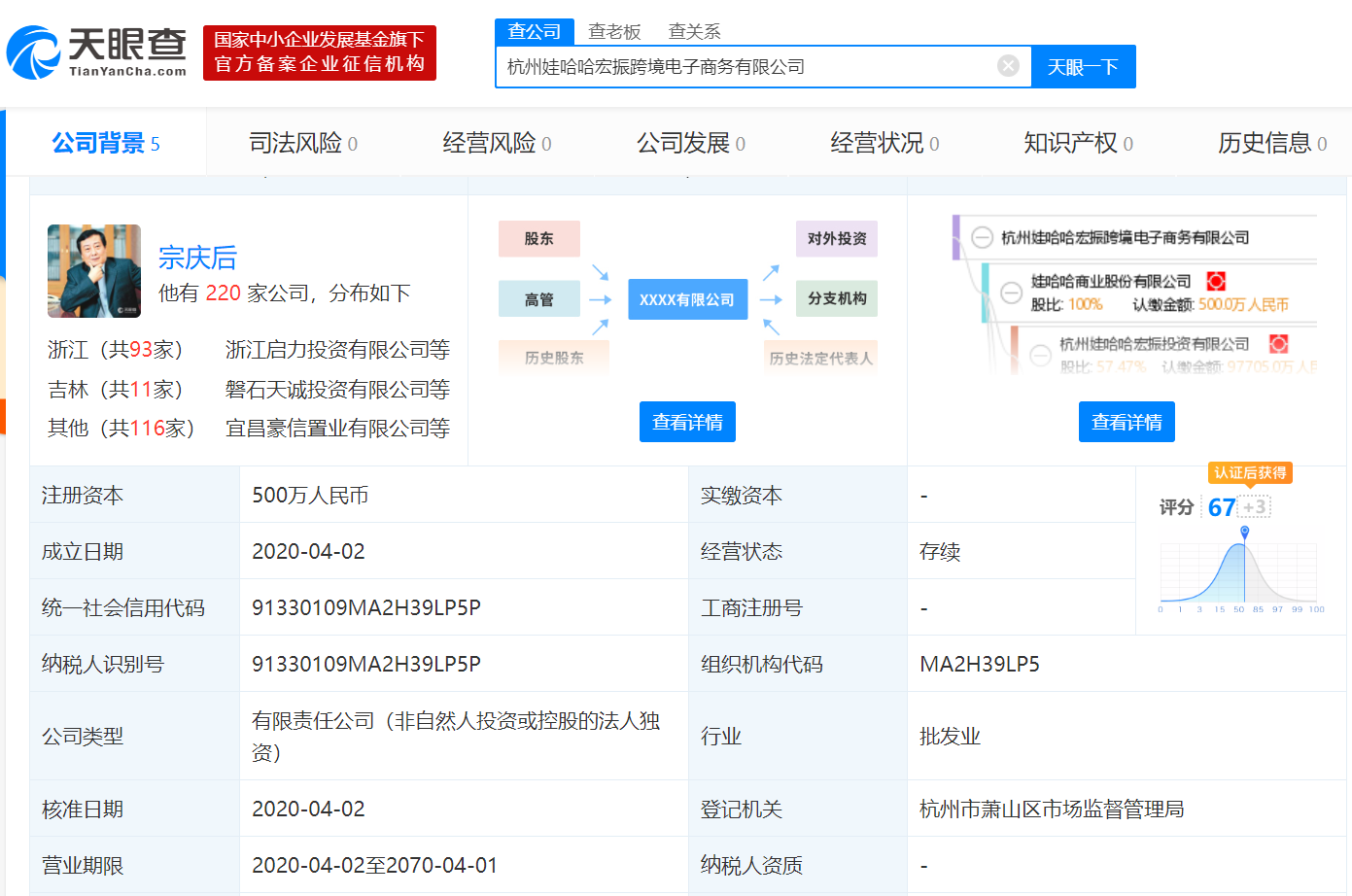Select the 成立日期 value 2020-04-02

point(308,552)
